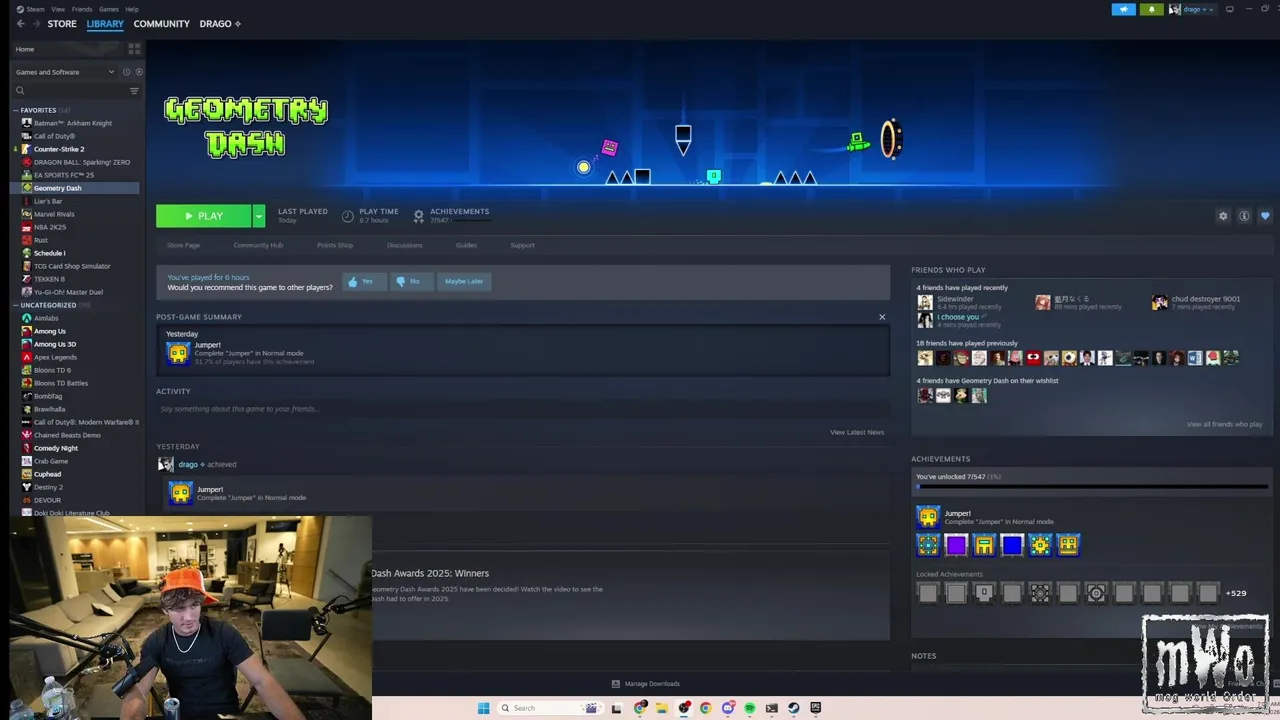The image size is (1280, 720).
Task: Open the announcements megaphone button
Action: tap(1124, 9)
